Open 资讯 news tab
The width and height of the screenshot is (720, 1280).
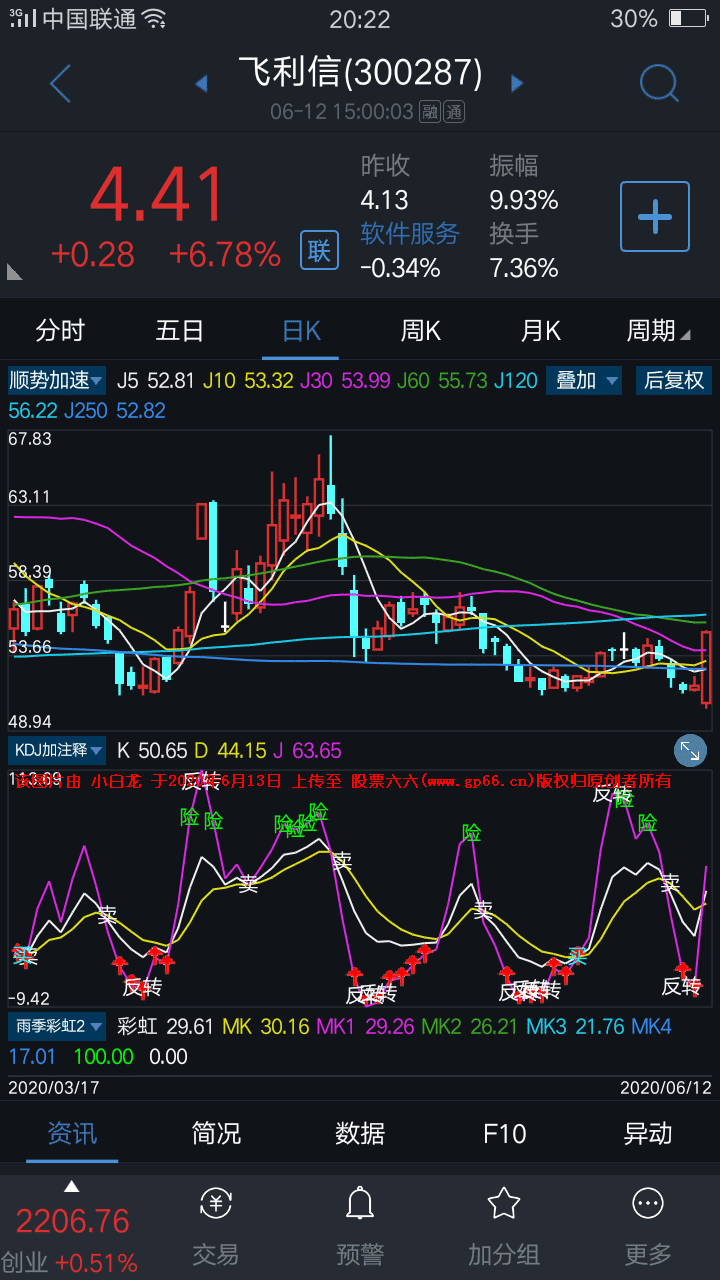coord(72,1133)
